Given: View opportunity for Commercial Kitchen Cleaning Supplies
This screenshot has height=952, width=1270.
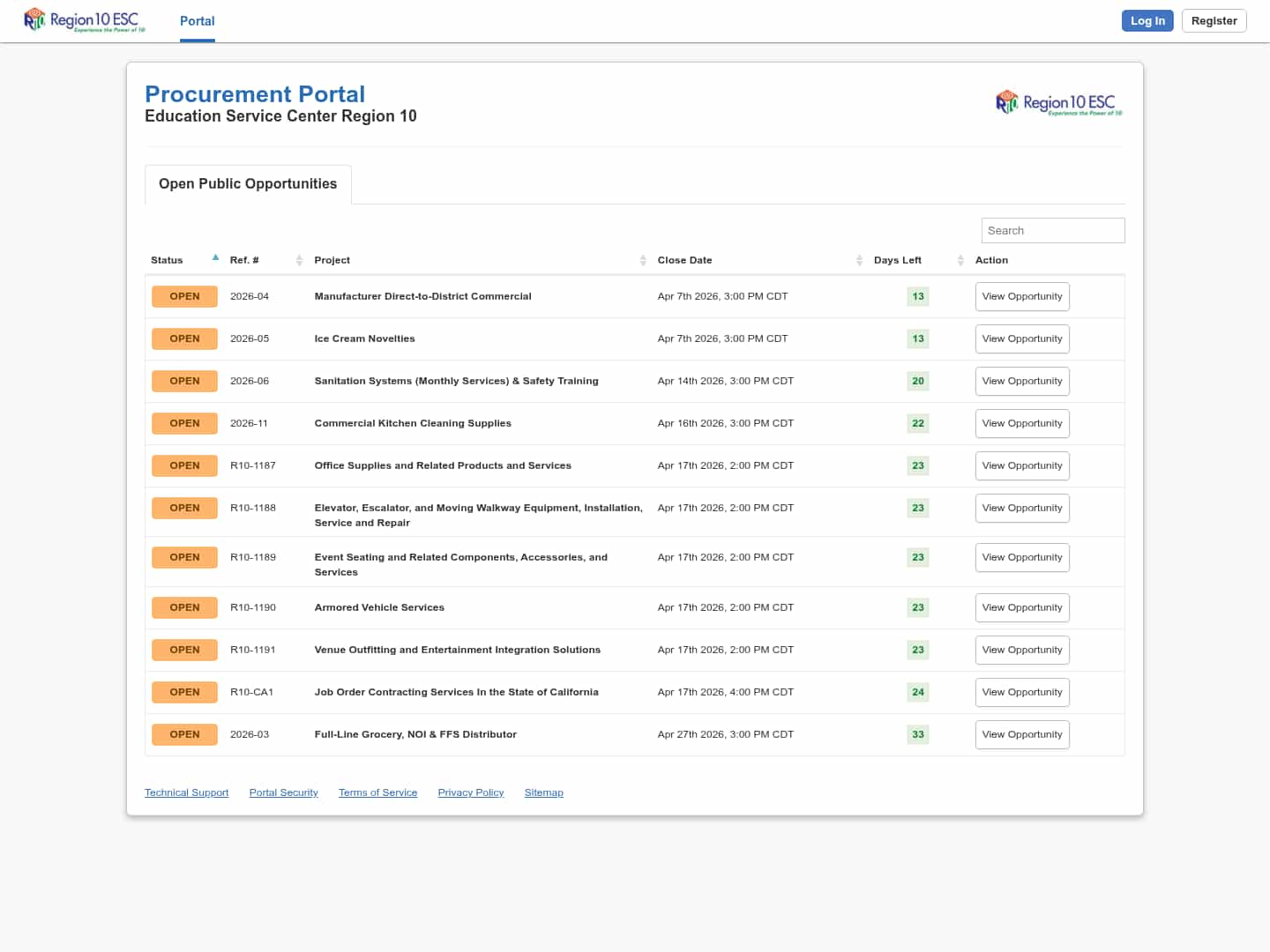Looking at the screenshot, I should pyautogui.click(x=1021, y=423).
